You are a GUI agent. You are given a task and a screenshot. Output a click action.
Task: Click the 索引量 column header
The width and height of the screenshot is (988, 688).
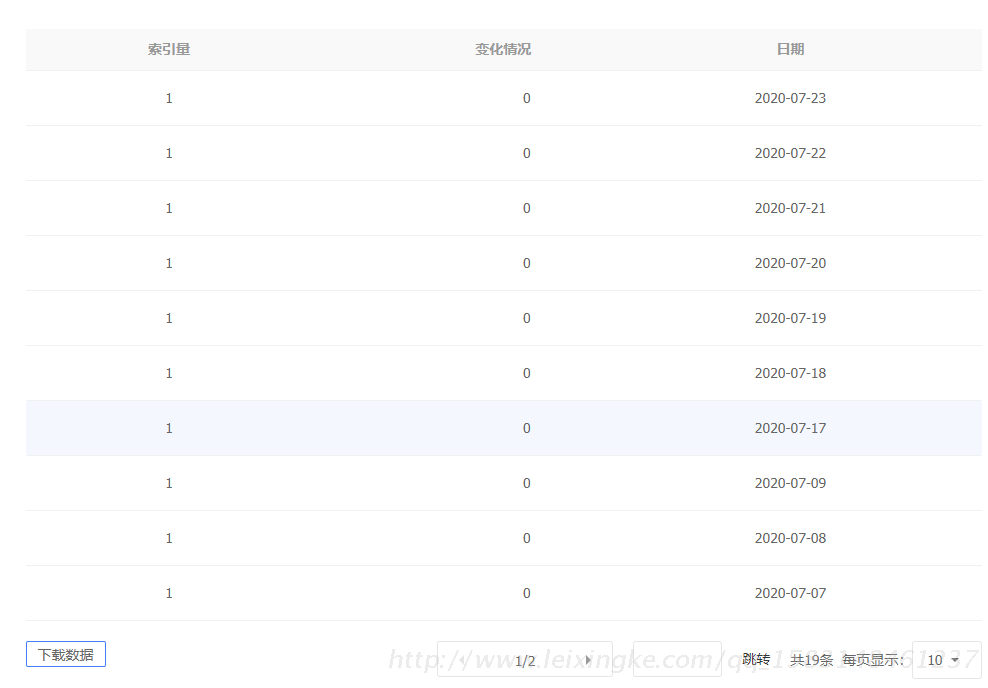tap(169, 49)
